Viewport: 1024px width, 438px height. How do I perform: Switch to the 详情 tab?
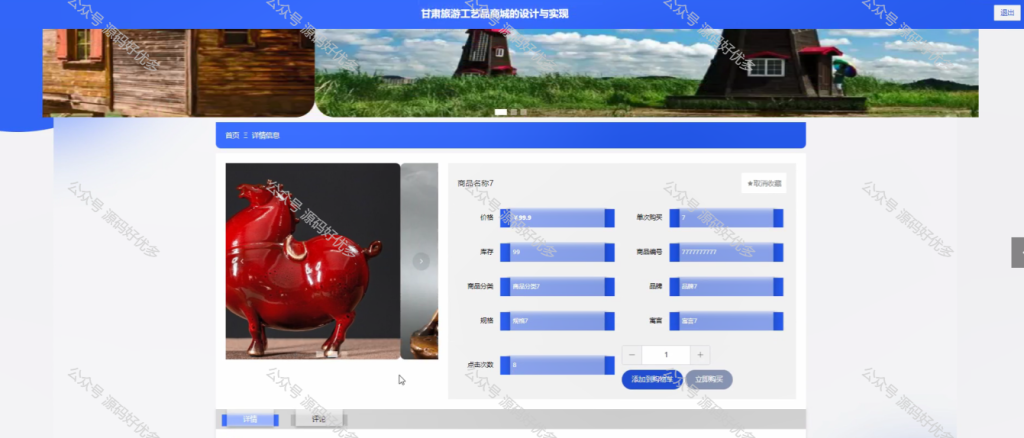click(250, 419)
